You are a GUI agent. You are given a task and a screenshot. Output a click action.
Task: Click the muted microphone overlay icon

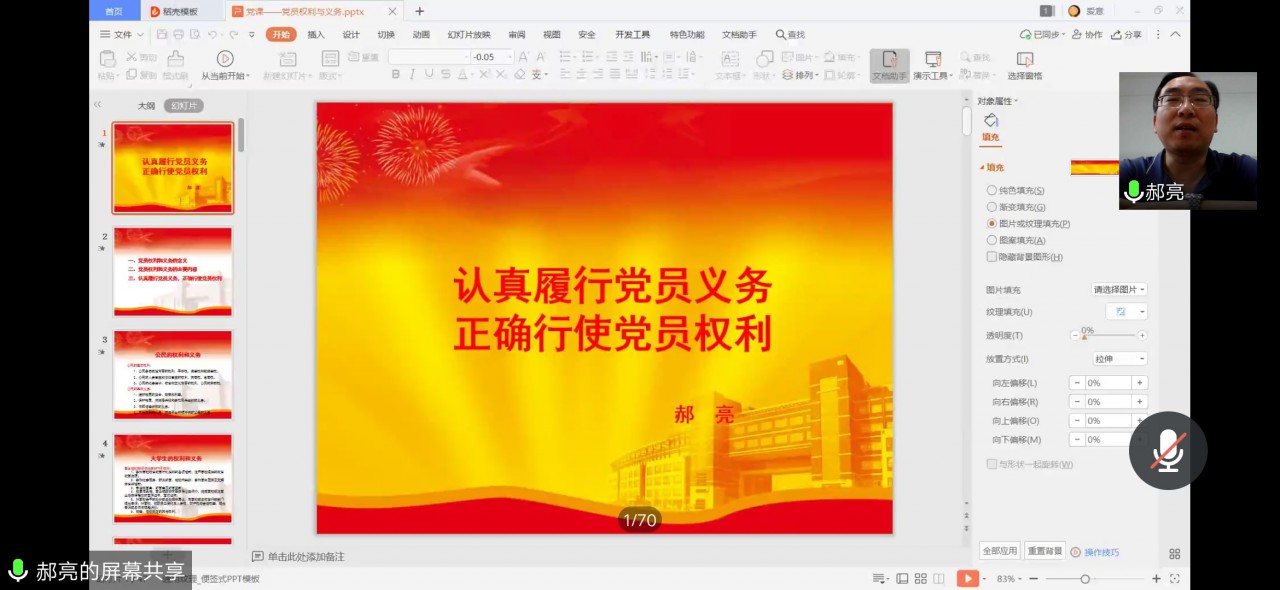click(1167, 451)
